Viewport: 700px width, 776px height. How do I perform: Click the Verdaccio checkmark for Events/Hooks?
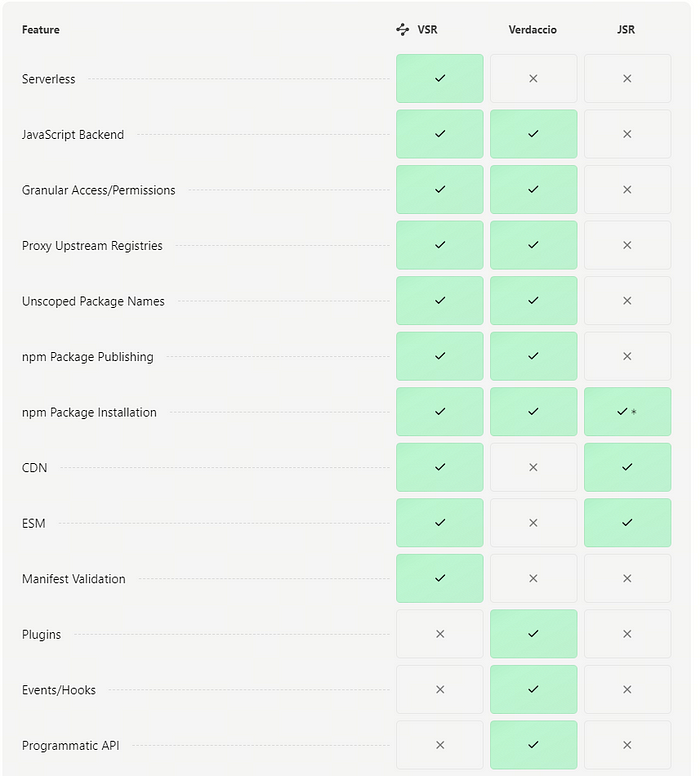pos(533,689)
